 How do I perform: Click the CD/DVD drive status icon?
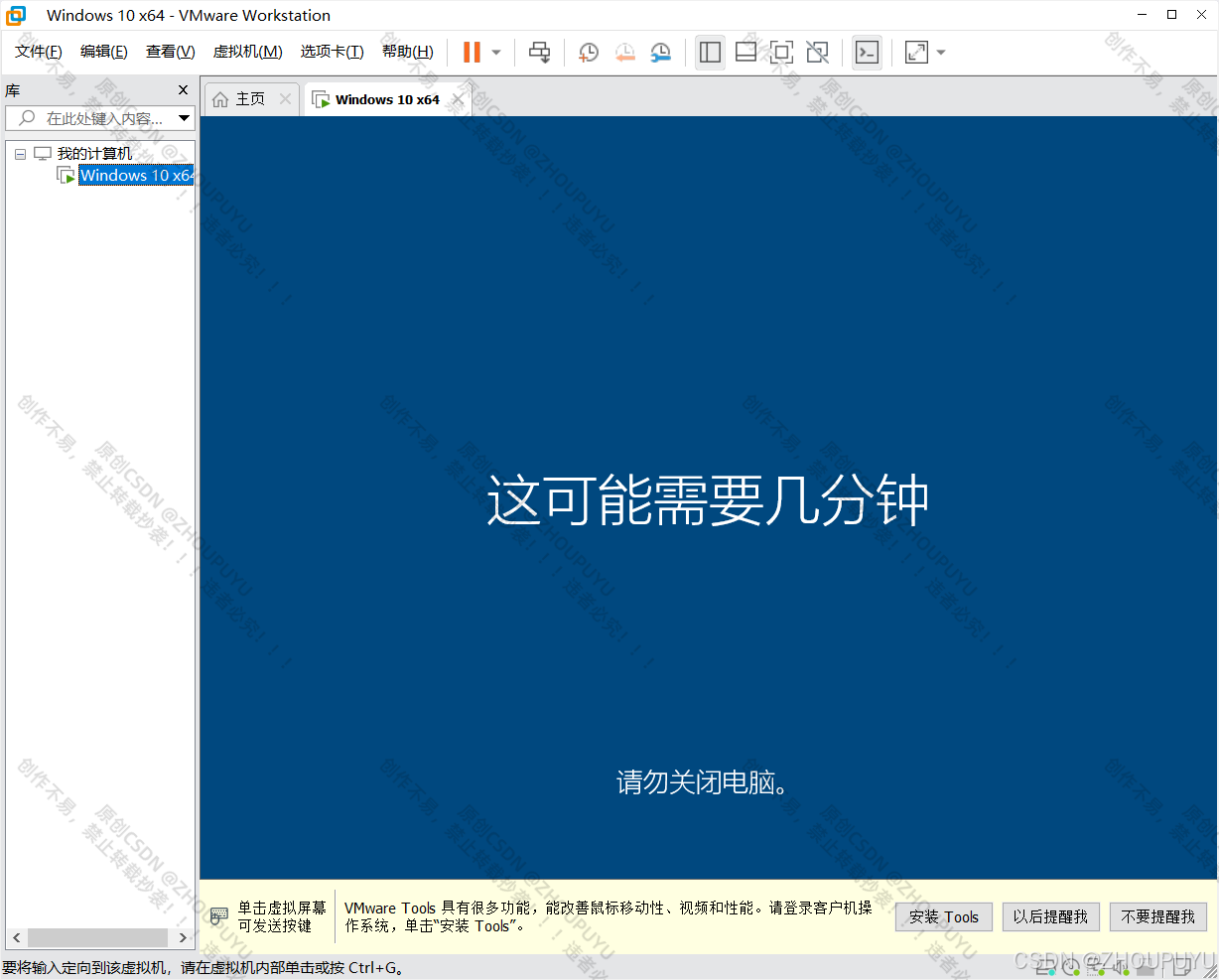1070,967
